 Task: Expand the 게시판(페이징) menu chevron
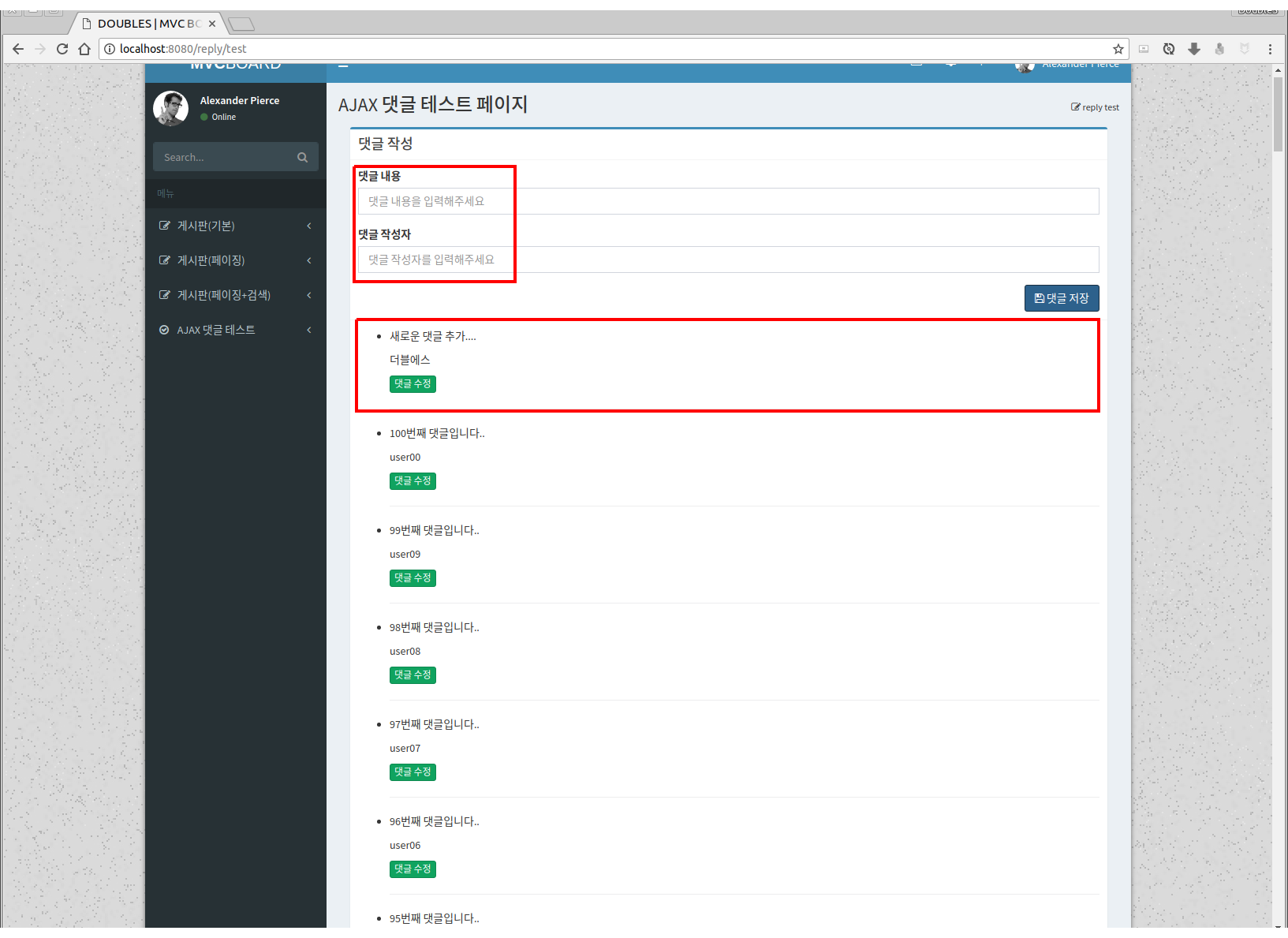click(309, 260)
